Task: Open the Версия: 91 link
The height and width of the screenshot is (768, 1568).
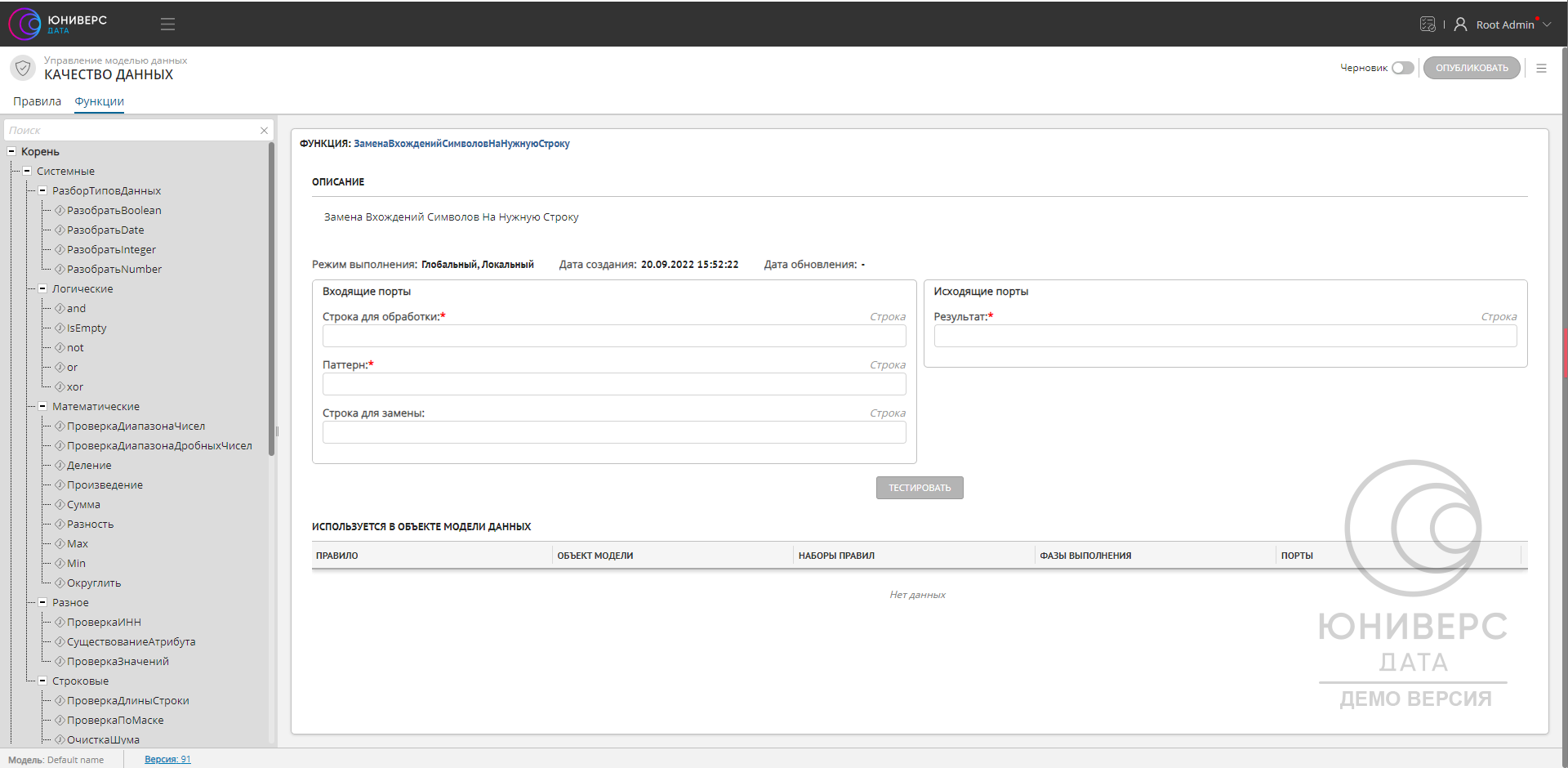Action: point(167,760)
